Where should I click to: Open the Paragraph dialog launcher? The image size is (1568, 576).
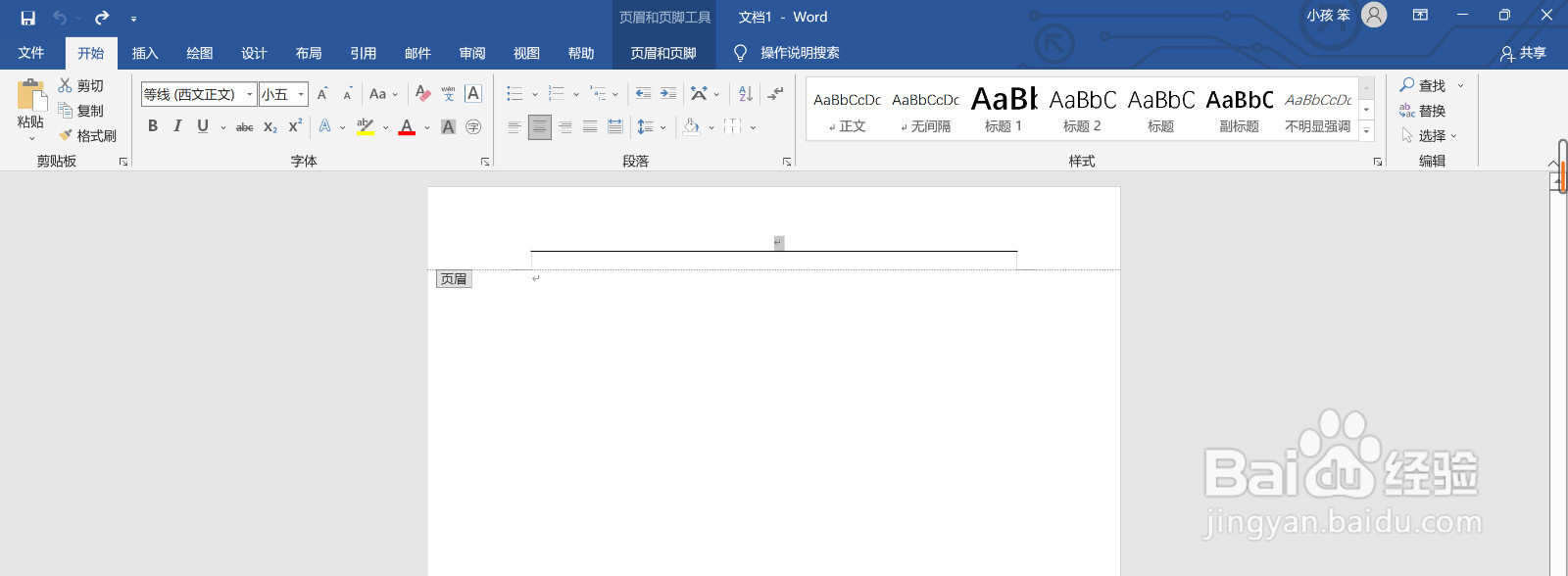pyautogui.click(x=787, y=162)
